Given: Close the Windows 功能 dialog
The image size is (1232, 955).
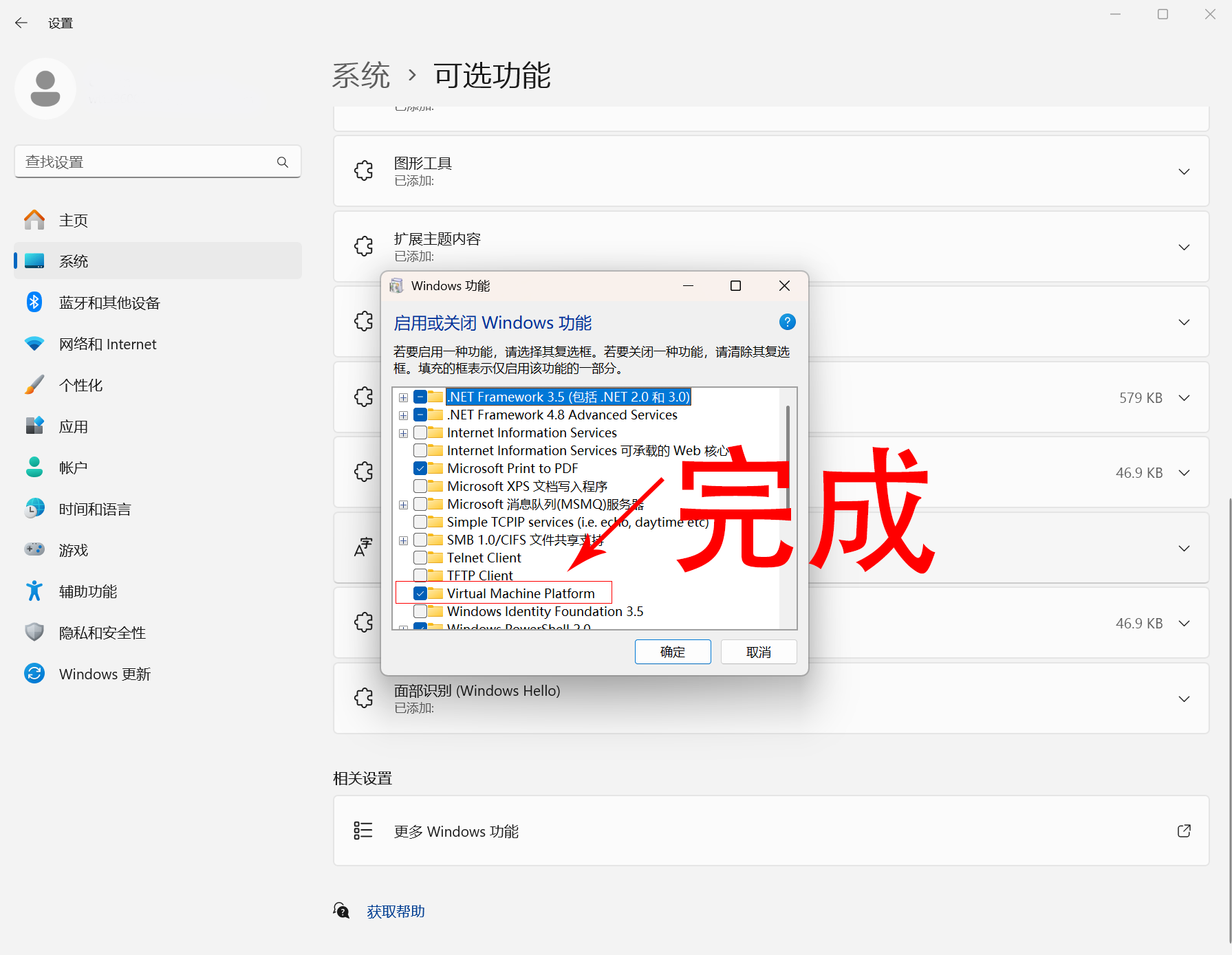Looking at the screenshot, I should 784,286.
